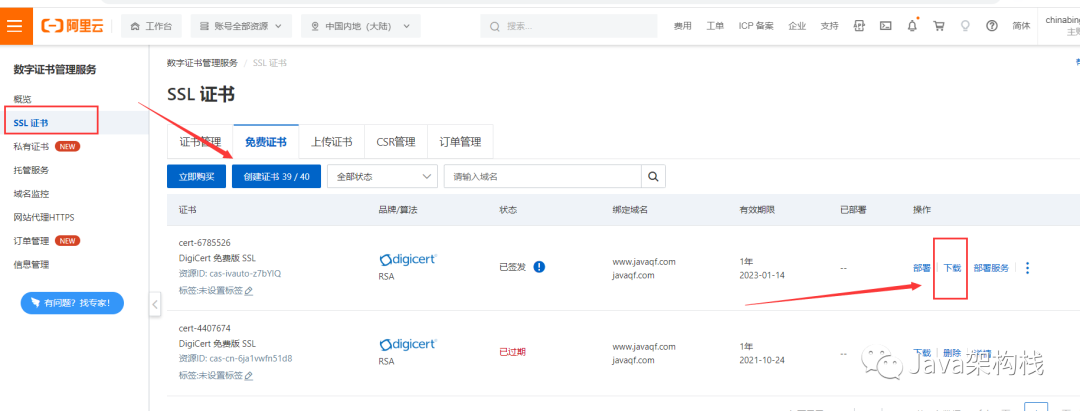Viewport: 1080px width, 411px height.
Task: Click the 数字证书管理服务 breadcrumb link
Action: pyautogui.click(x=202, y=63)
